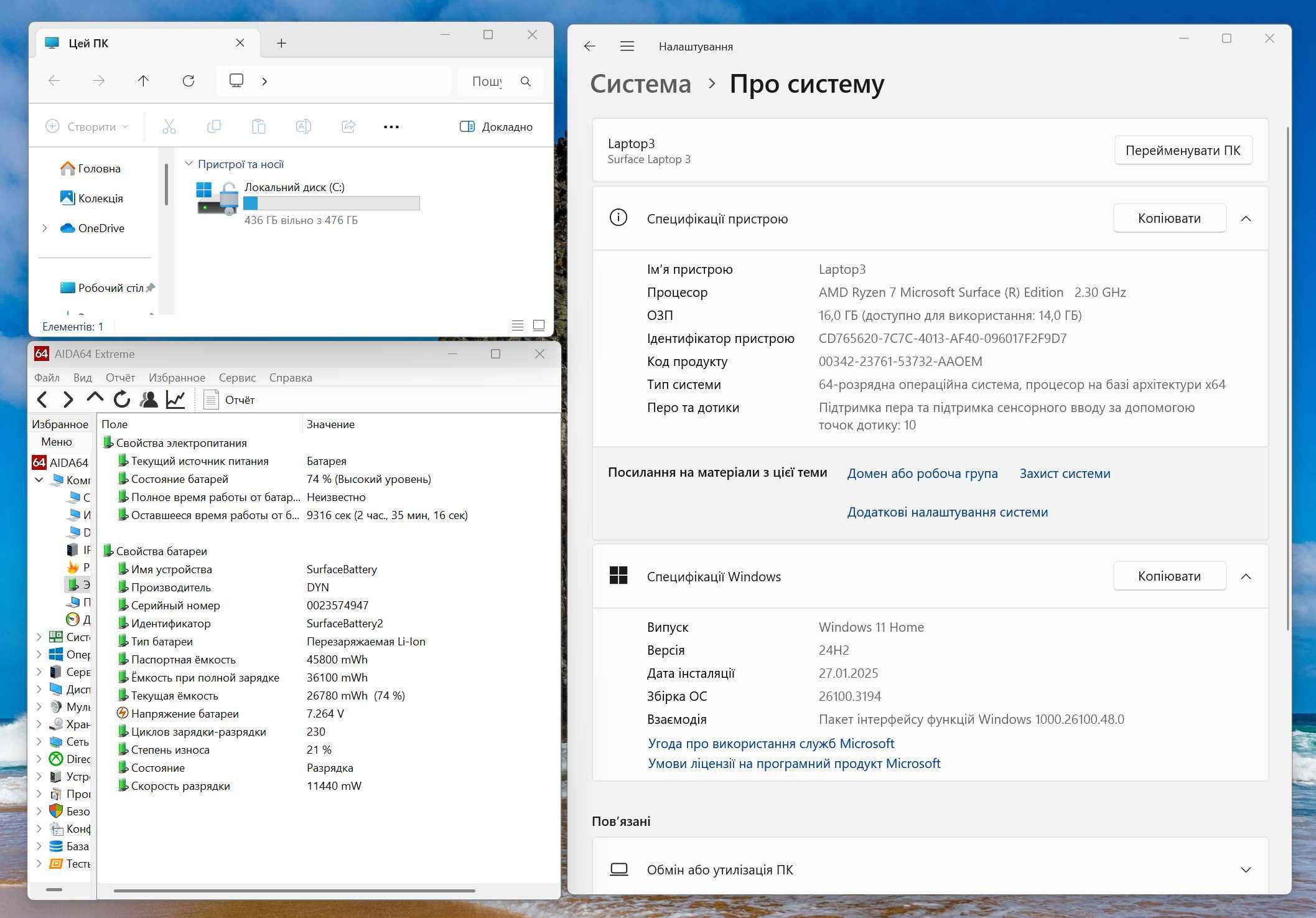This screenshot has height=918, width=1316.
Task: Collapse the Компьютер tree node in AIDA64
Action: (x=39, y=480)
